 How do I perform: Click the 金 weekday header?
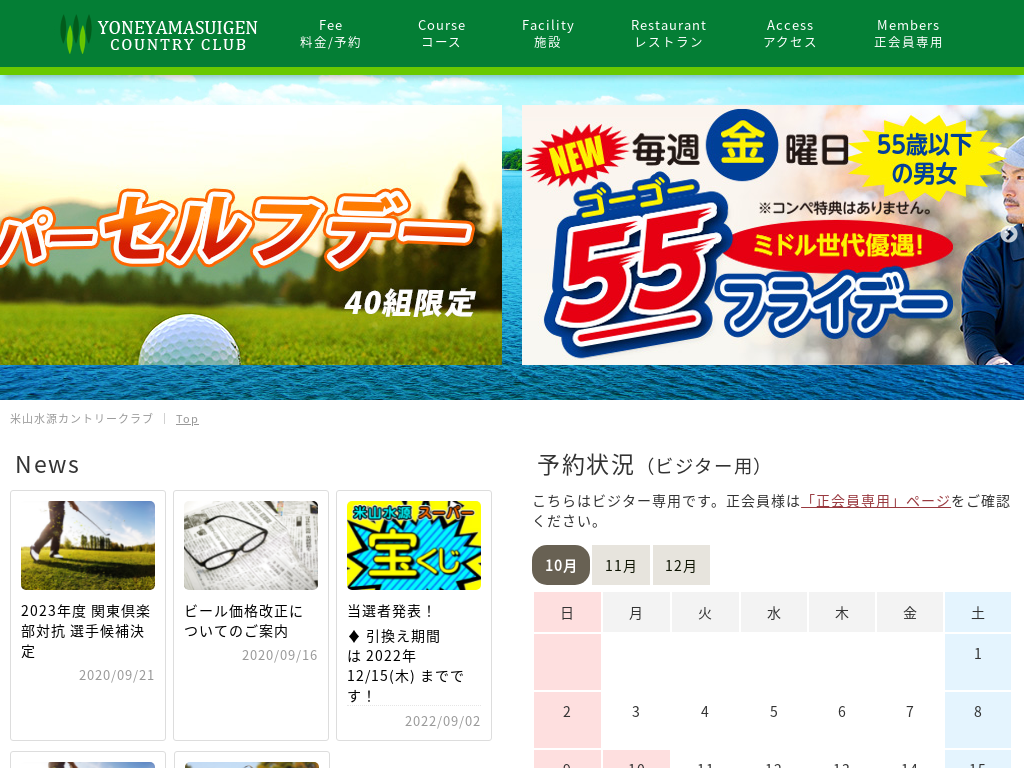910,613
